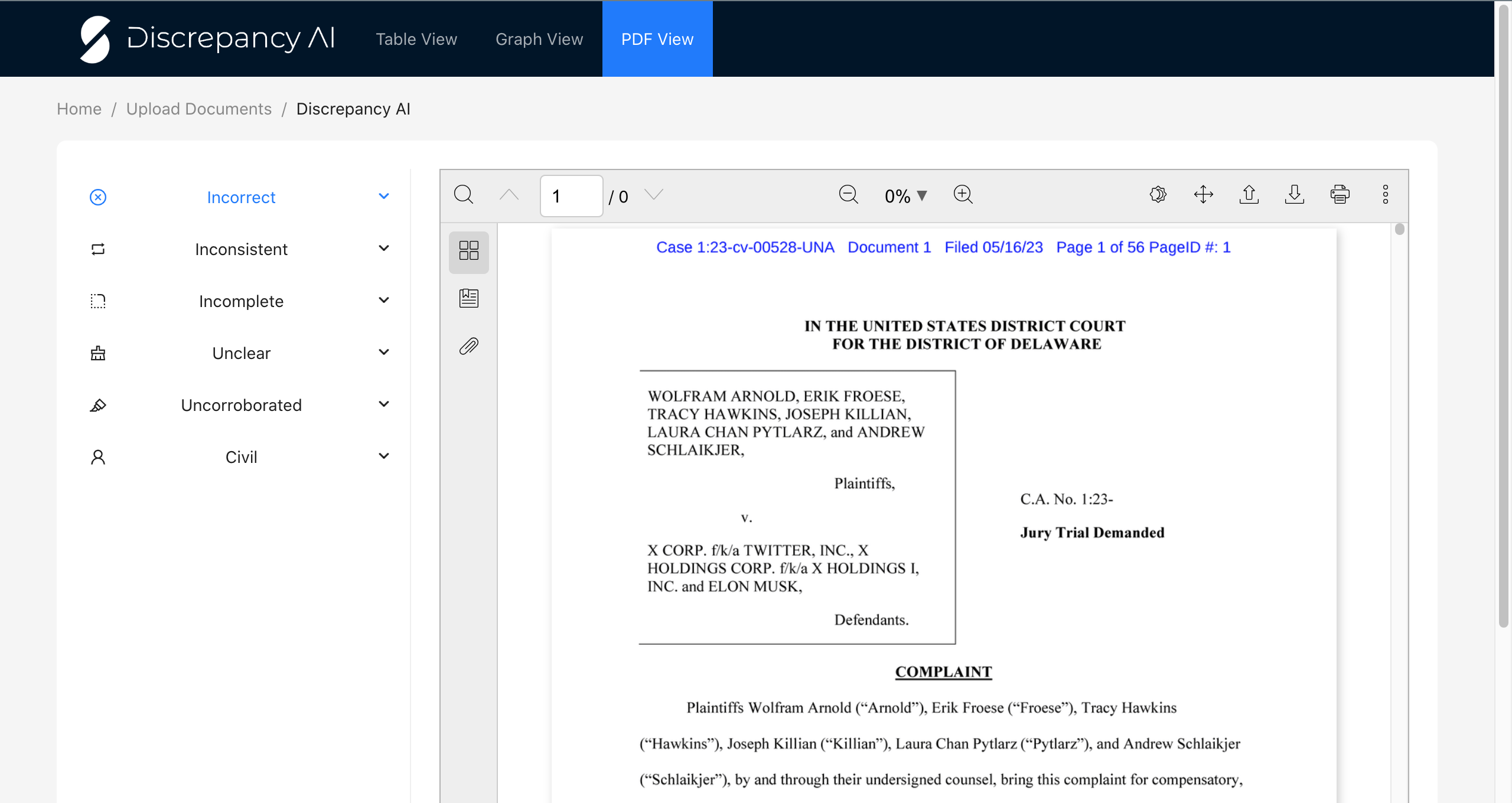Screen dimensions: 1512x803
Task: Open the Home breadcrumb link
Action: coord(79,109)
